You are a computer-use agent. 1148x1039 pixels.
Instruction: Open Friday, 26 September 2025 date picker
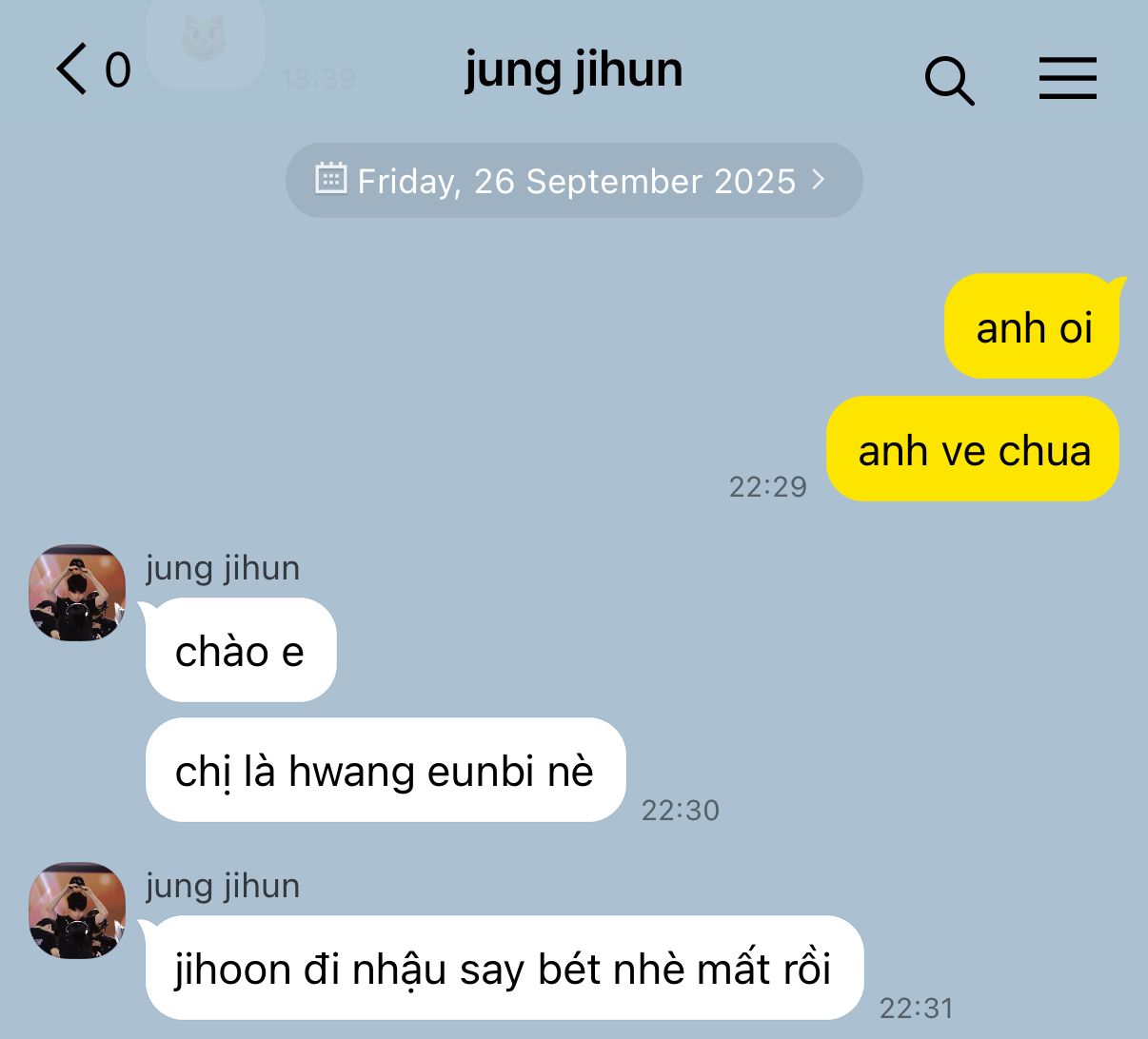coord(574,180)
